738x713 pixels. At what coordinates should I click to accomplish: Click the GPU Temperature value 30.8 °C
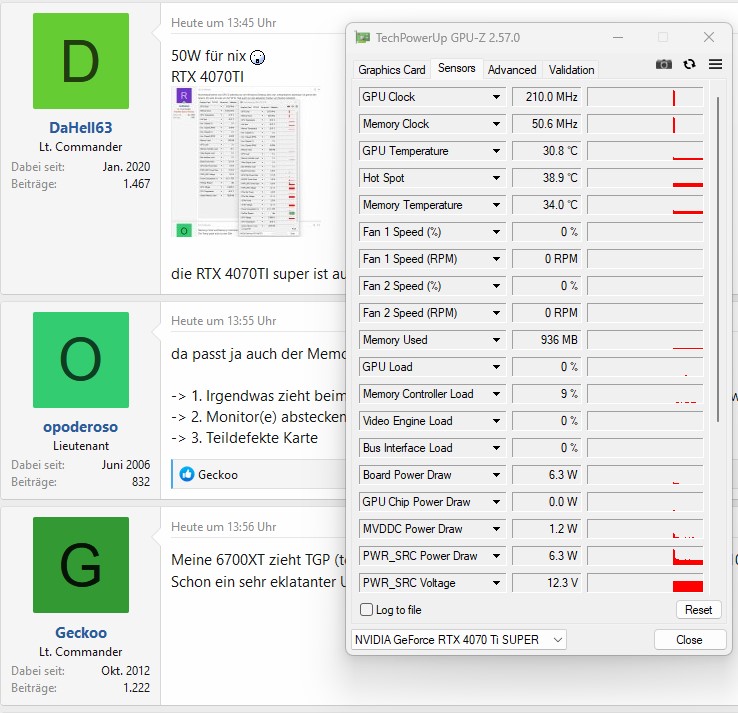[546, 151]
